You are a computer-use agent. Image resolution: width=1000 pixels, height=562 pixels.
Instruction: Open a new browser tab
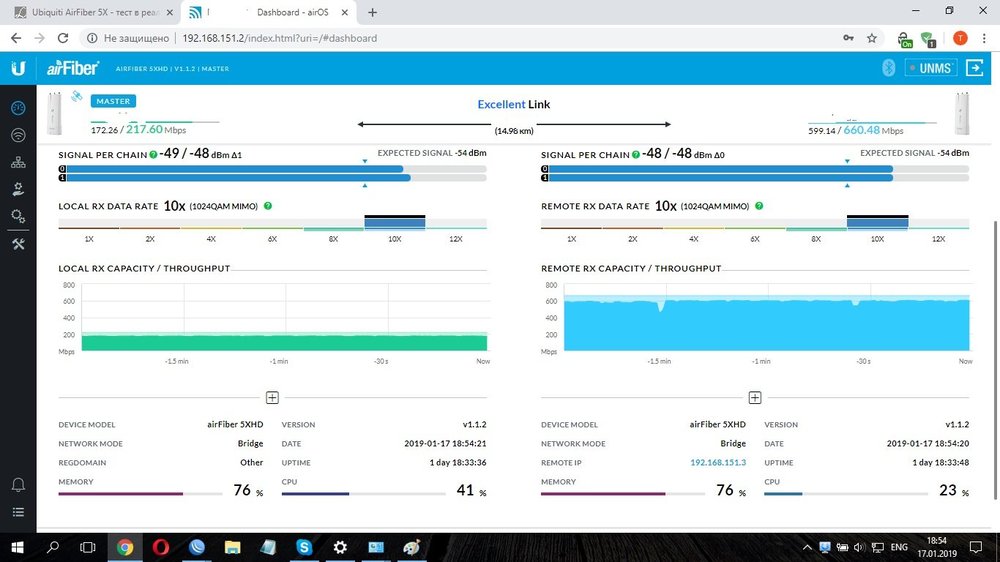point(373,12)
